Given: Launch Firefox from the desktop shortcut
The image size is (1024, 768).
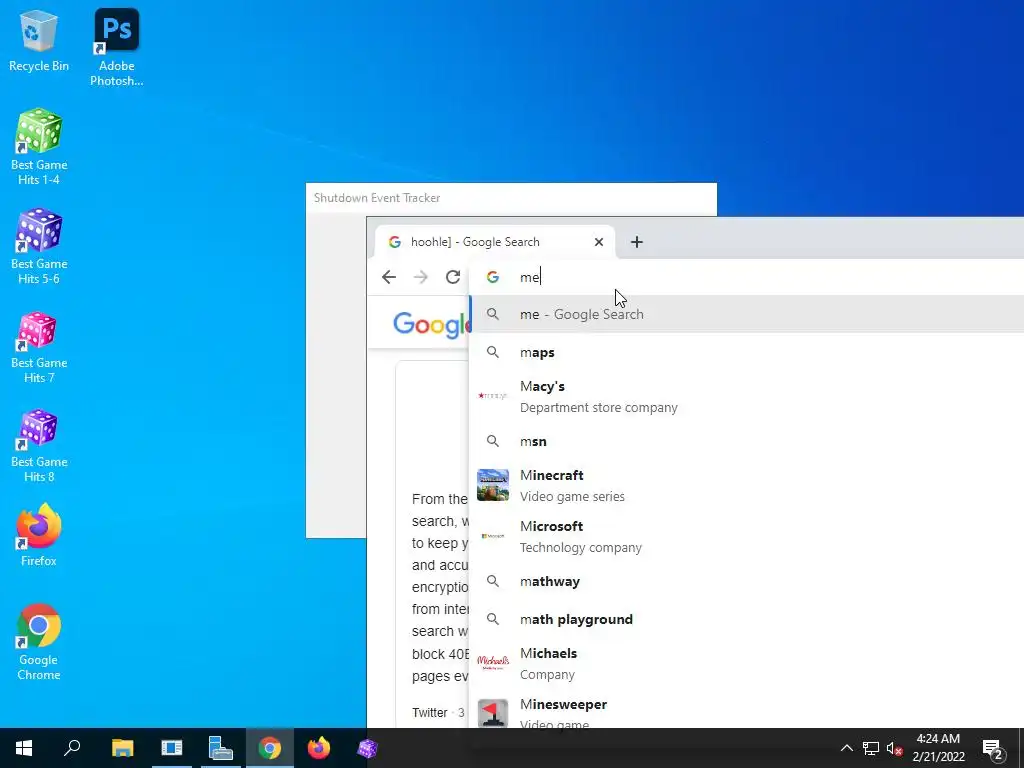Looking at the screenshot, I should click(x=39, y=534).
